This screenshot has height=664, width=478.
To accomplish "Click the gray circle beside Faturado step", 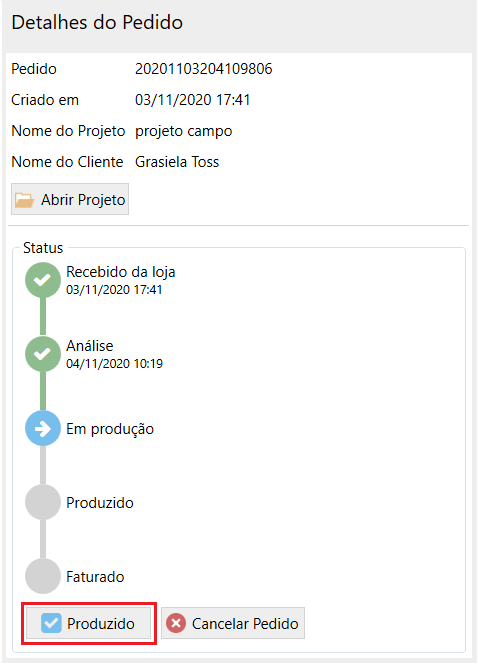I will (x=43, y=576).
